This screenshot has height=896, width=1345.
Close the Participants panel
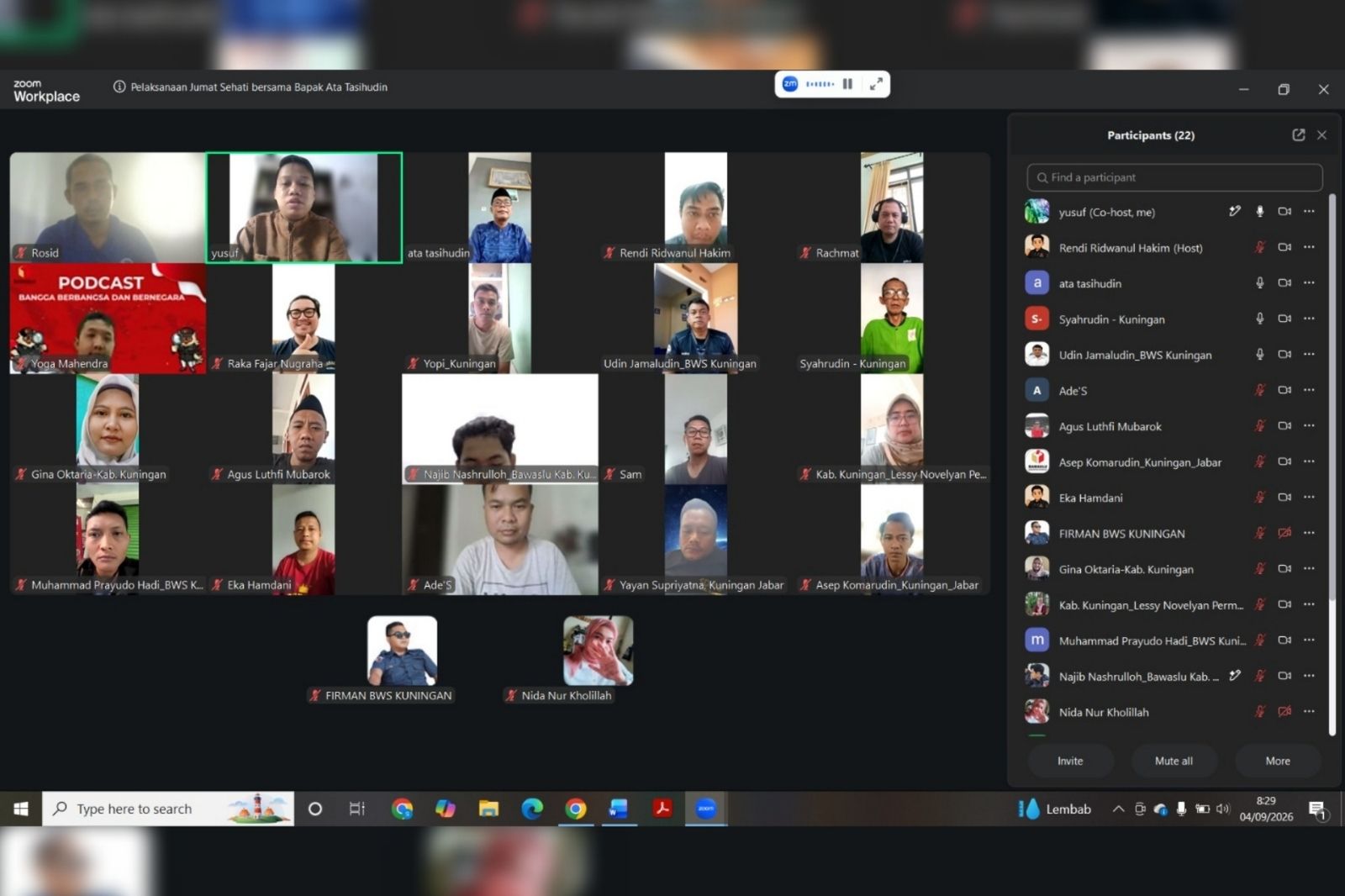coord(1321,134)
